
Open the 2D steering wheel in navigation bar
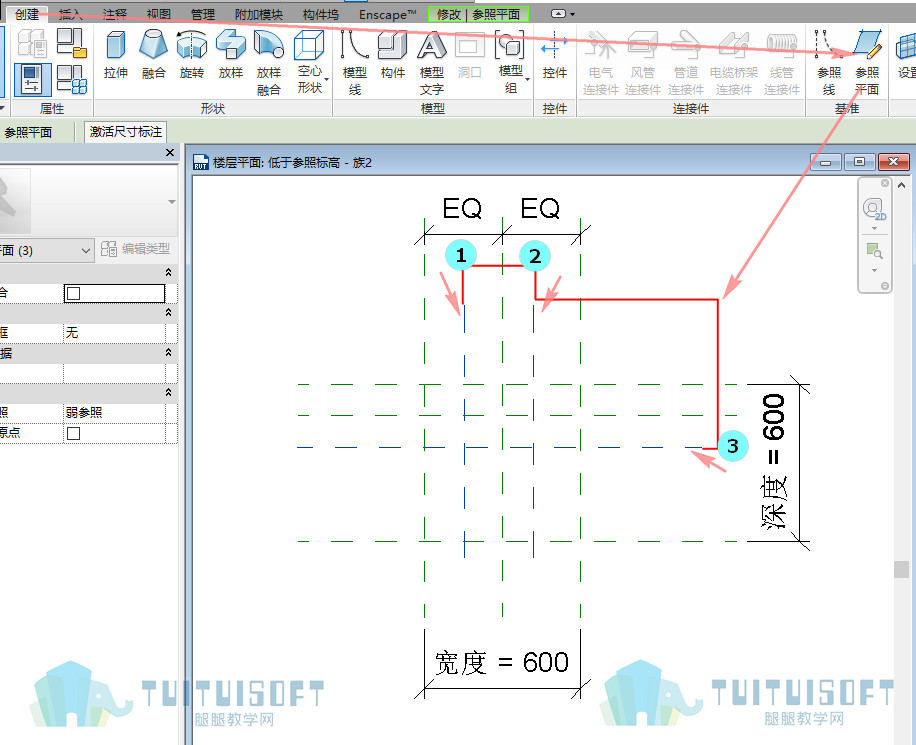coord(874,208)
